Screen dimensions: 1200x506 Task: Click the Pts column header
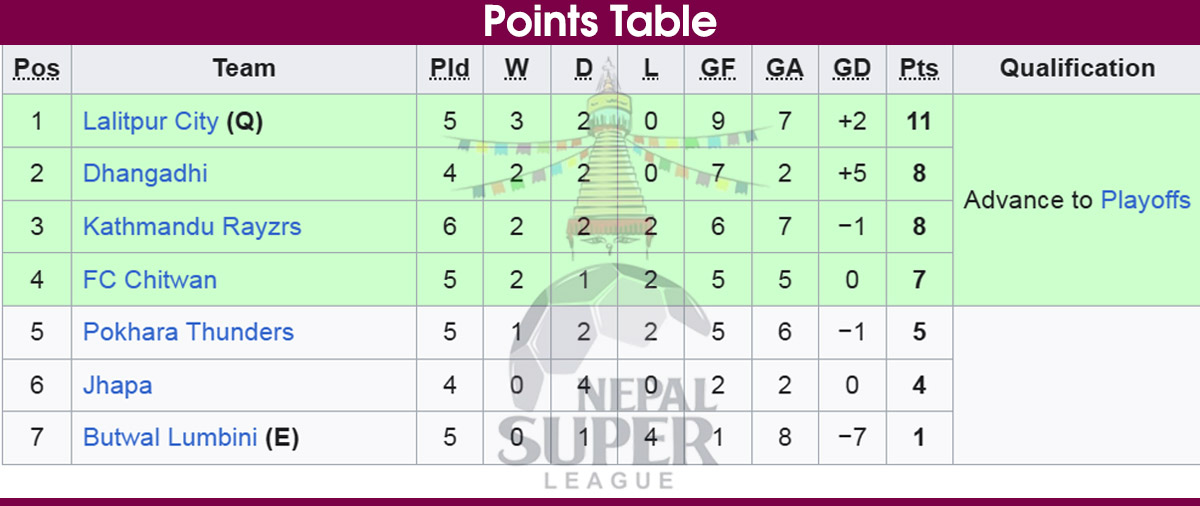[919, 69]
